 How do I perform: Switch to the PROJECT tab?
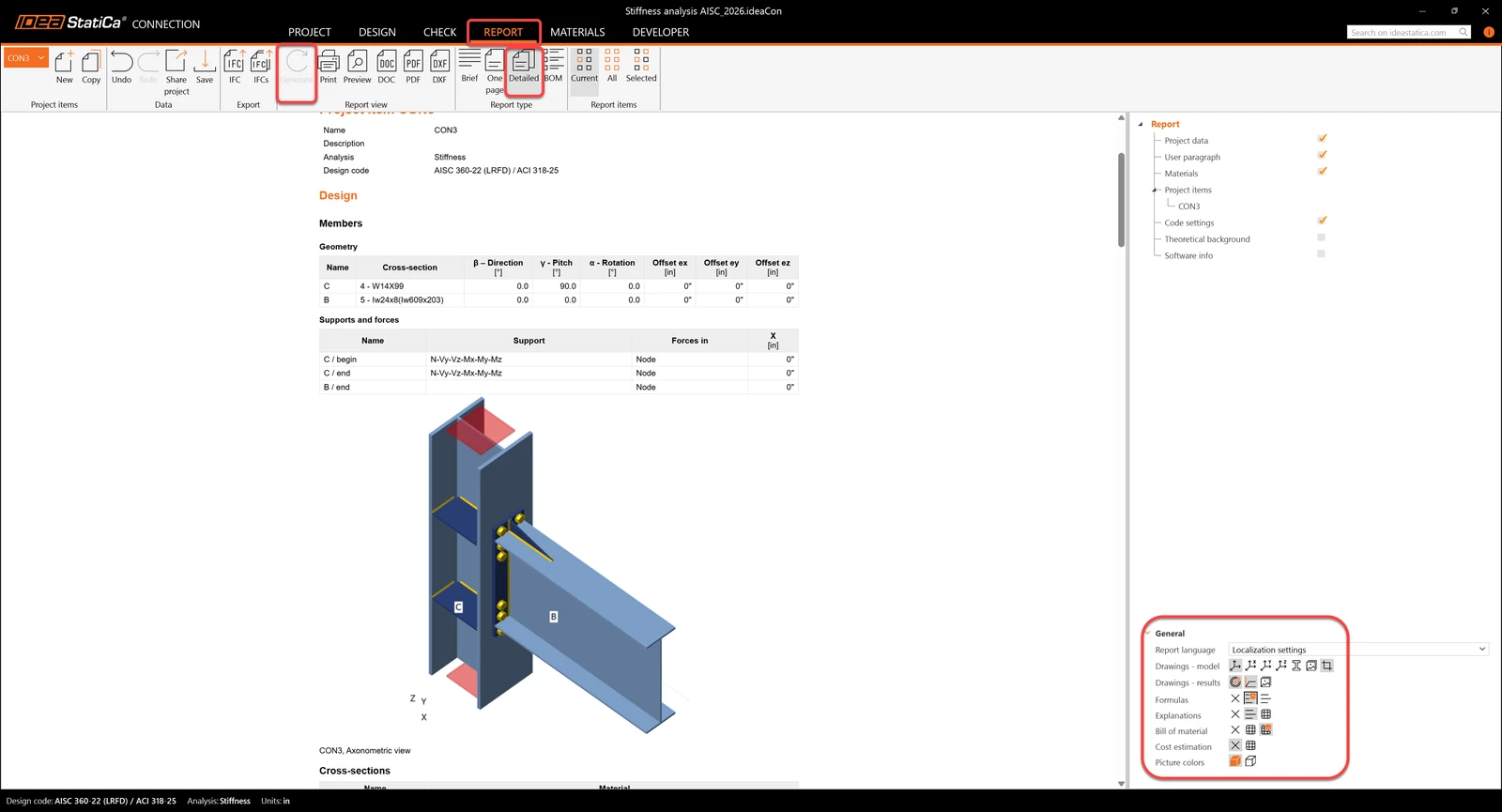[x=310, y=32]
